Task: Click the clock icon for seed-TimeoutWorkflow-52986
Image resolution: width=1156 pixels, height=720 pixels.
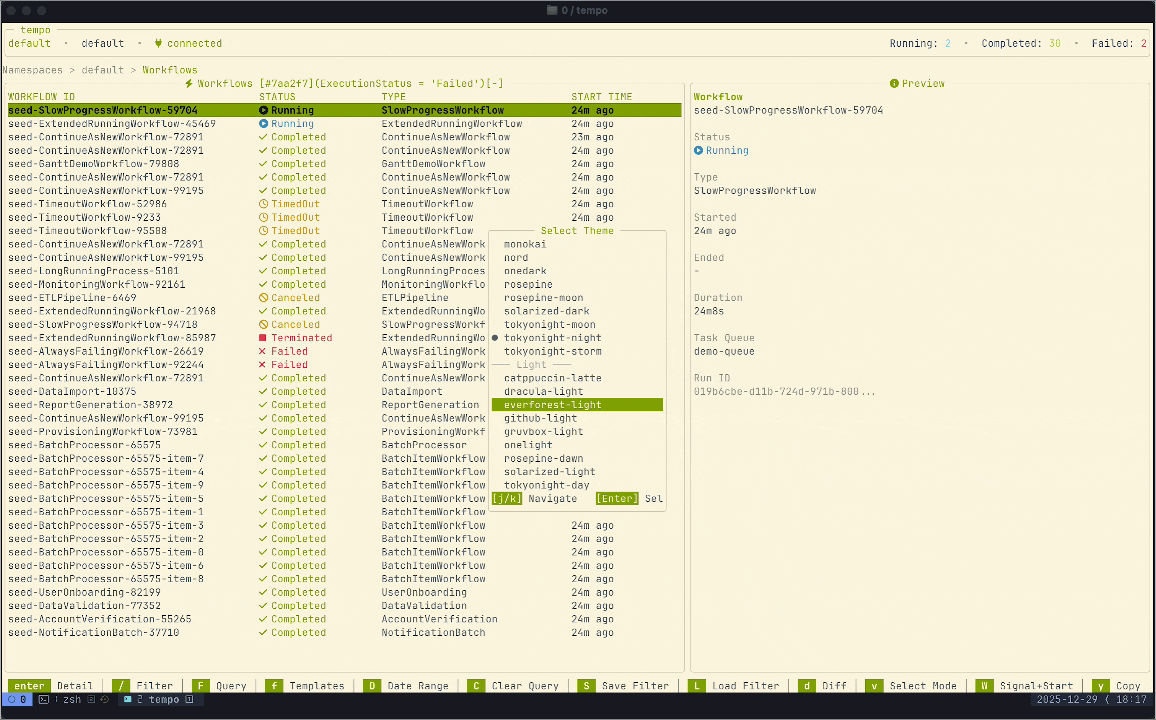Action: 263,204
